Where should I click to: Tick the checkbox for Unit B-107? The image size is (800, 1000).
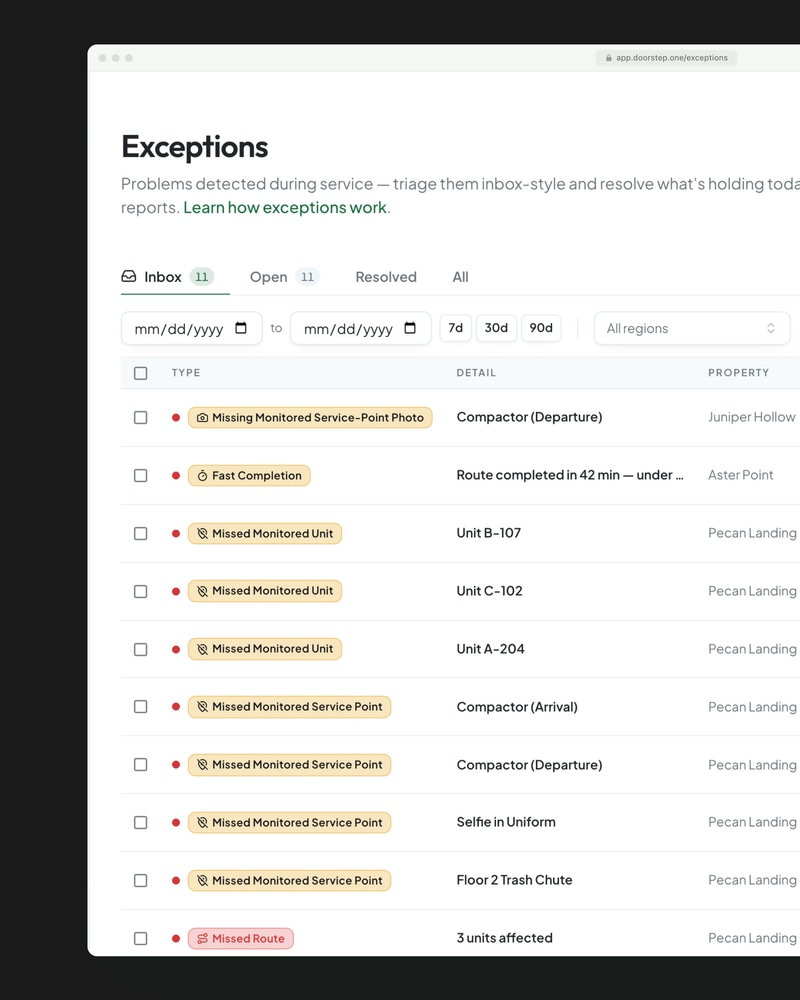140,534
